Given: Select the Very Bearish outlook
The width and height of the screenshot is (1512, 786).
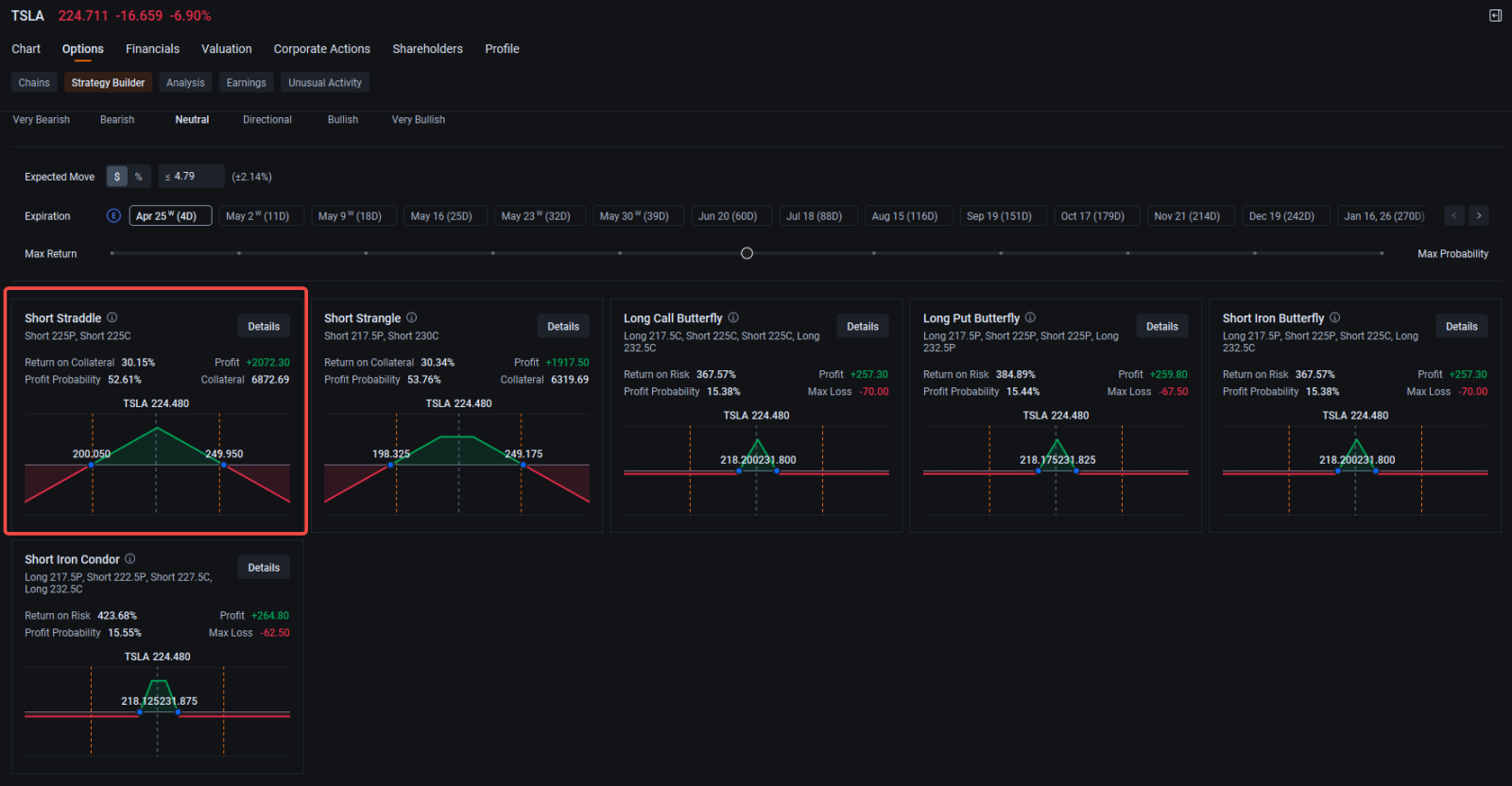Looking at the screenshot, I should click(x=42, y=120).
